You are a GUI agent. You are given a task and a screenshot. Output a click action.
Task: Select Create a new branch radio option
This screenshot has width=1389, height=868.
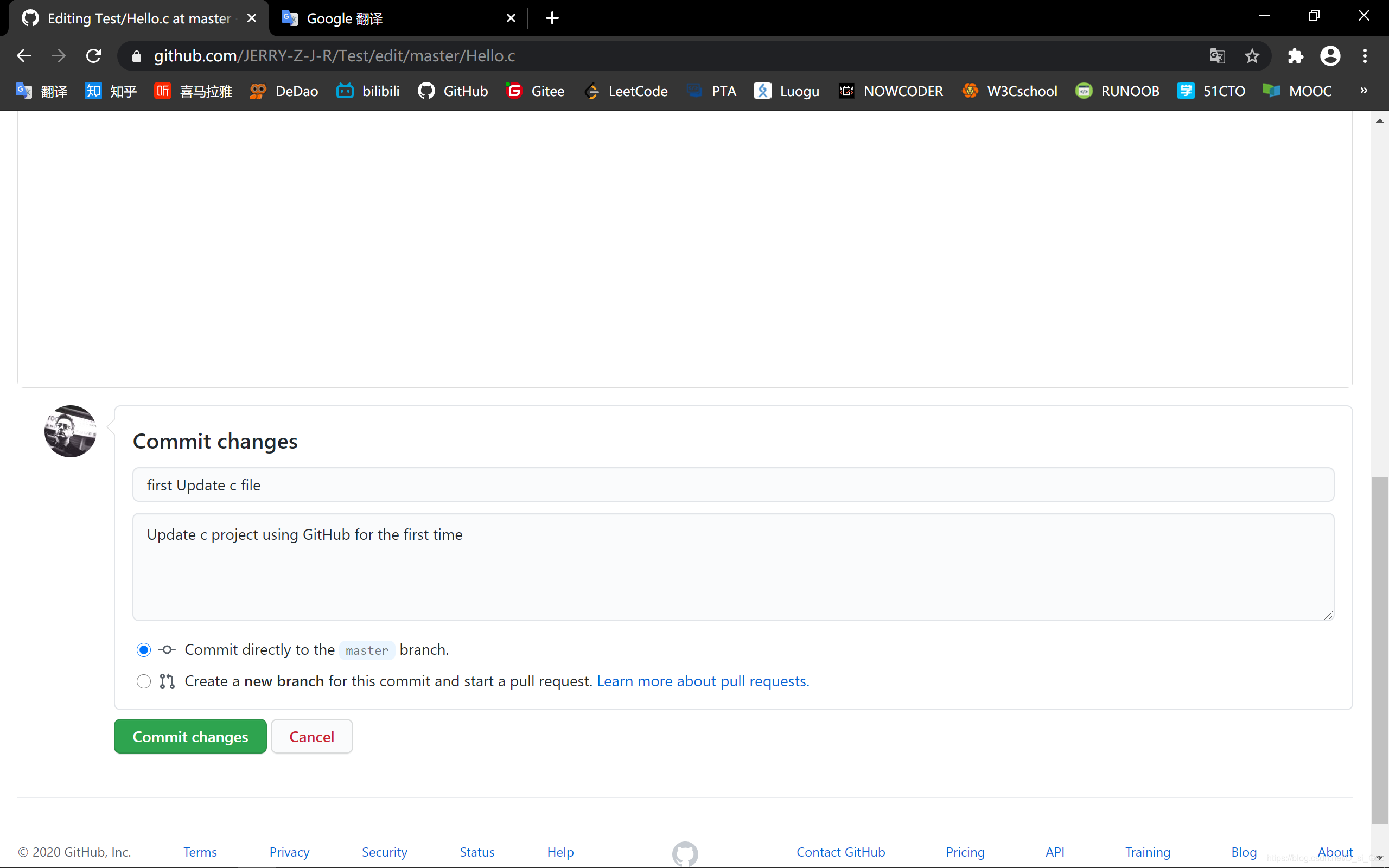[143, 681]
